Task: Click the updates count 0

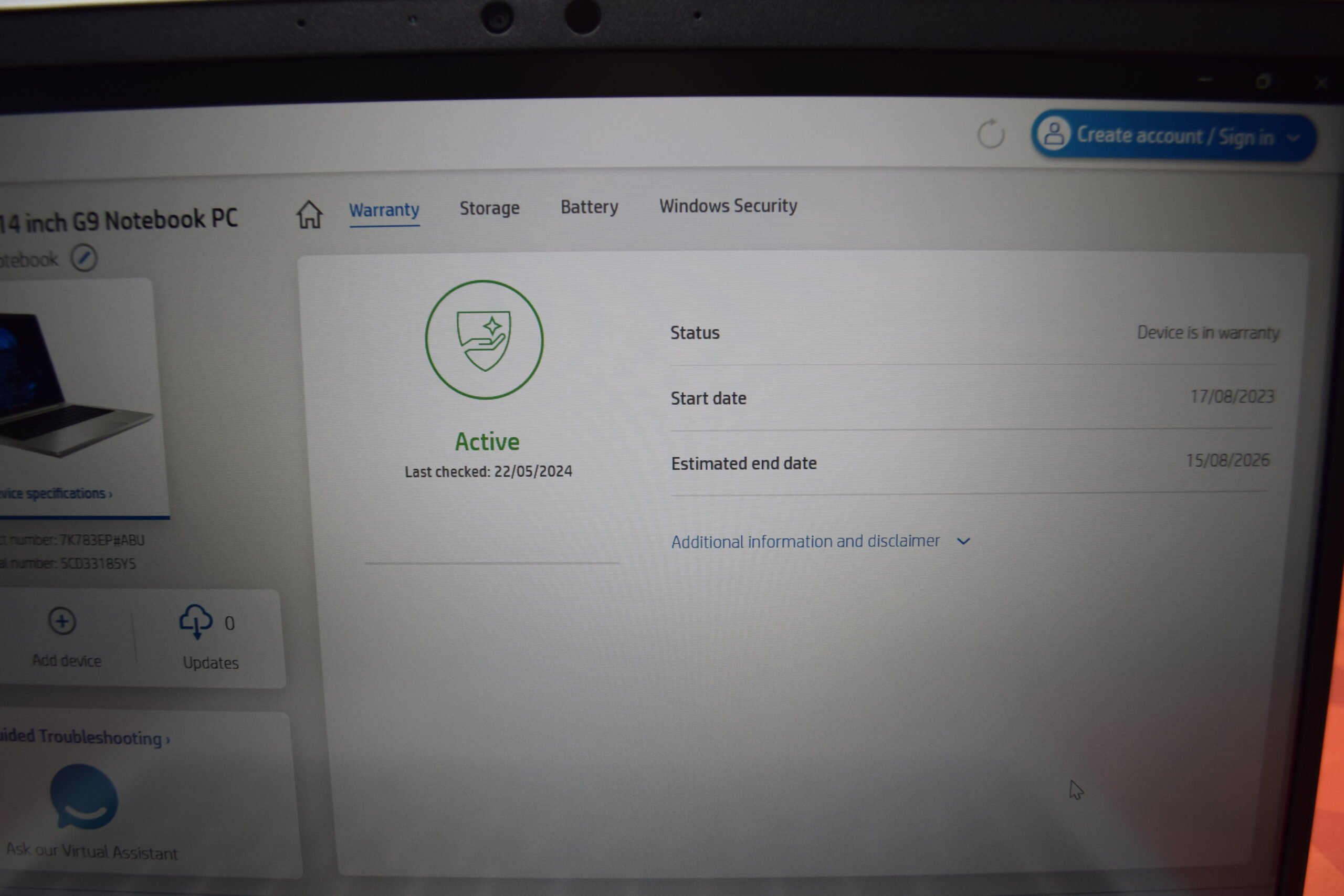Action: [230, 623]
